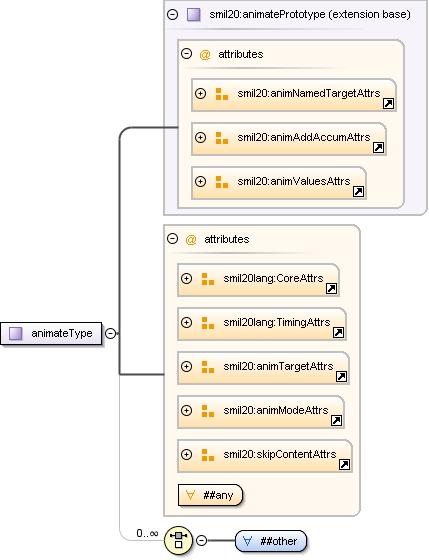The image size is (429, 560).
Task: Expand smil20:animAddAccumAttrs attribute group
Action: click(x=200, y=138)
